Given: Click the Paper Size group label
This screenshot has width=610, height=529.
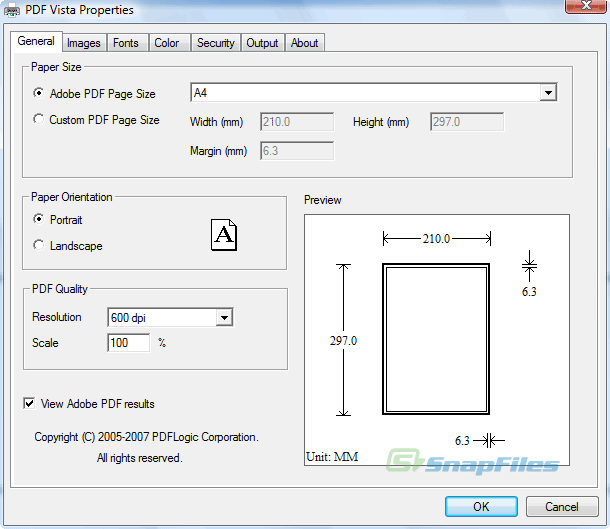Looking at the screenshot, I should [56, 67].
